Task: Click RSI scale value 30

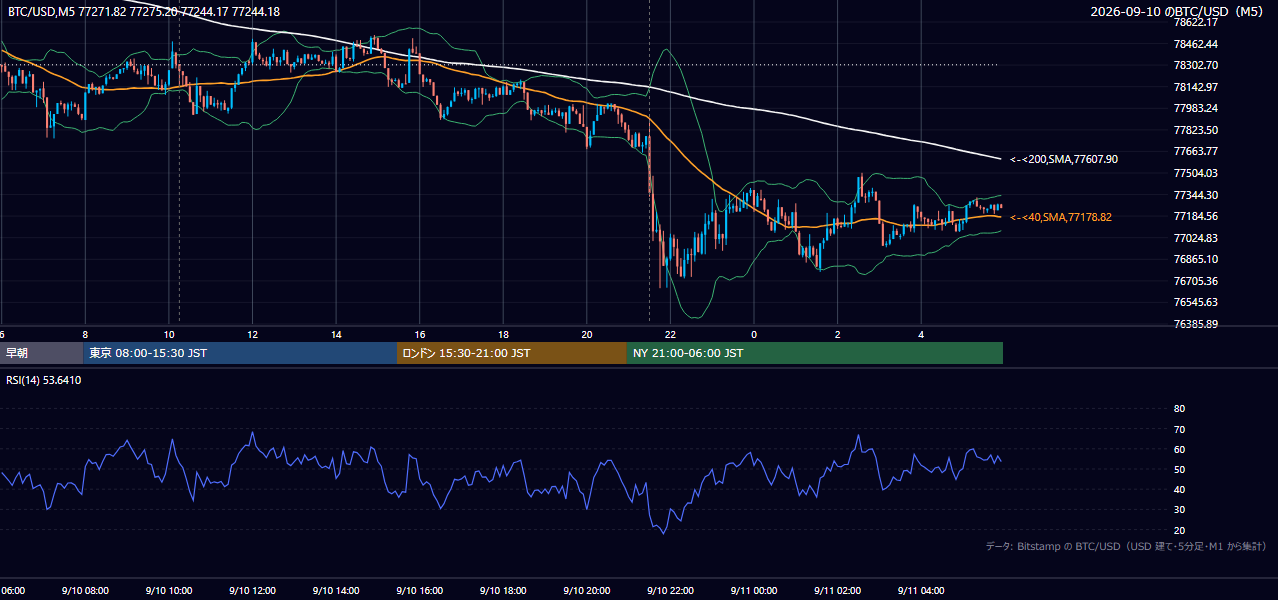Action: [x=1179, y=509]
